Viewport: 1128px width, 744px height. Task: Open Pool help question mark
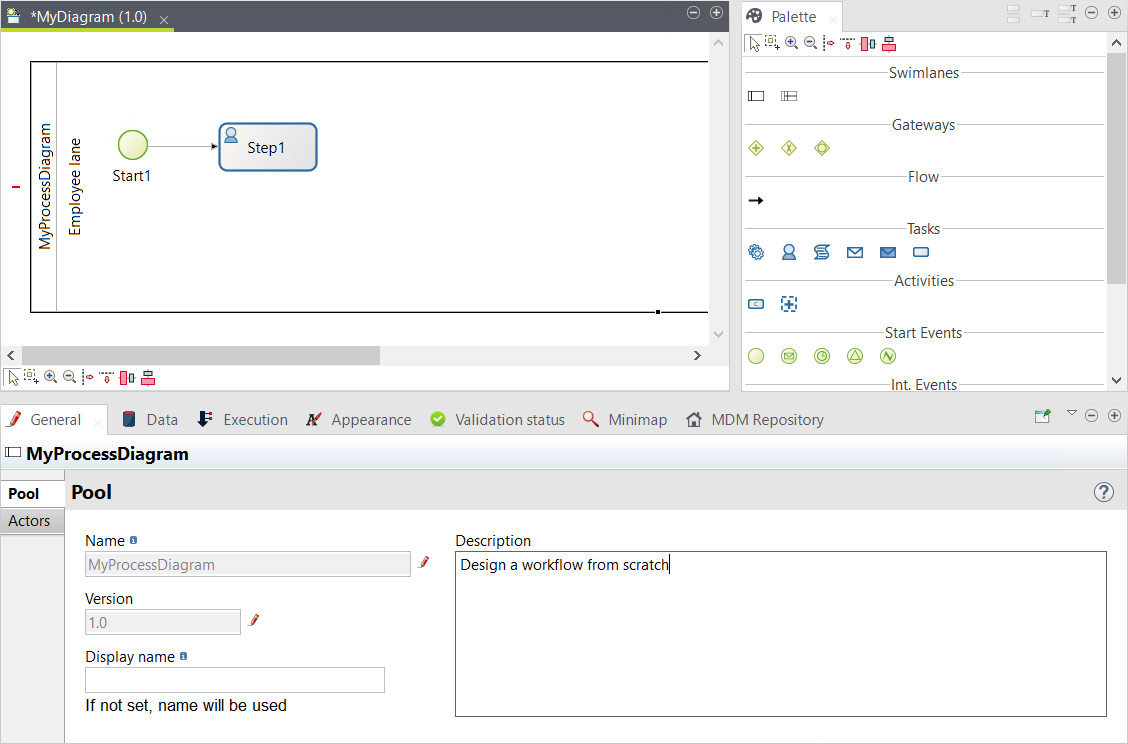point(1104,492)
